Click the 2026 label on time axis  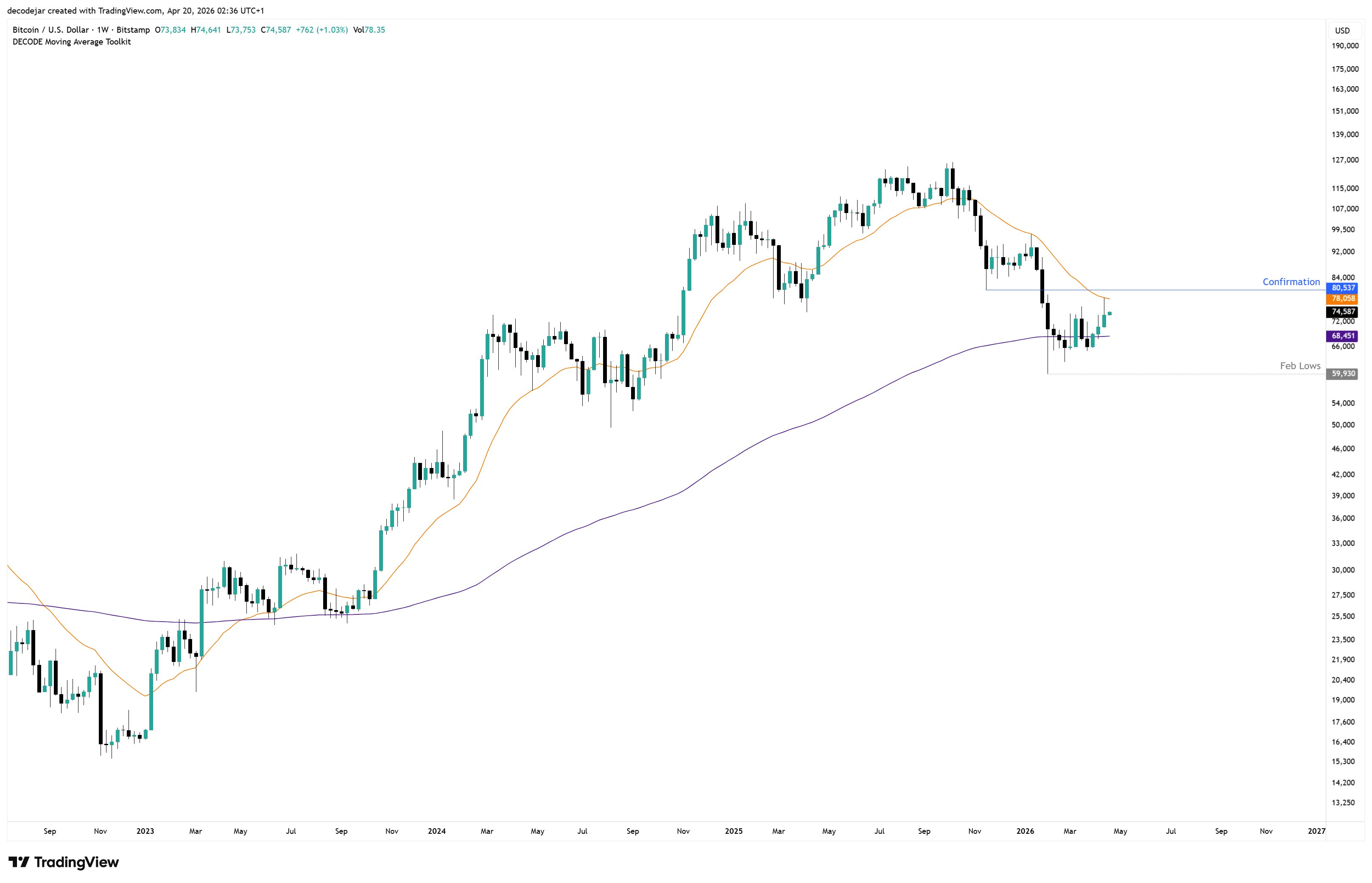[x=1025, y=831]
